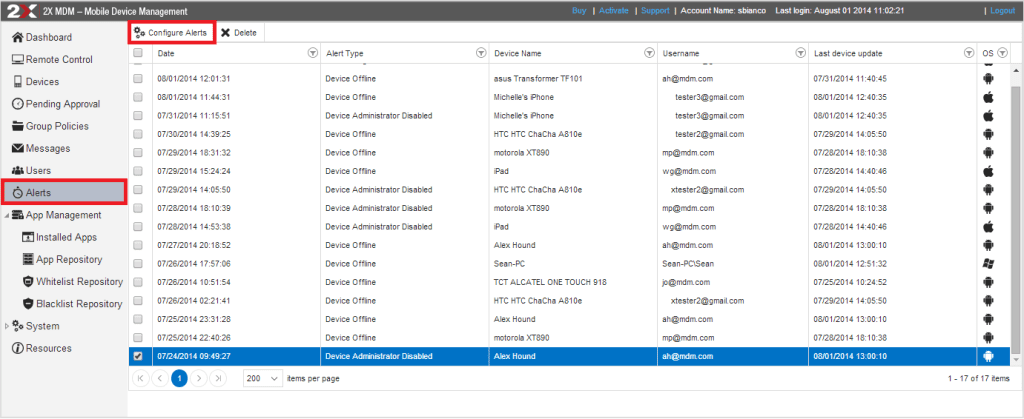Click Windows icon in Sean-PC row
Screen dimensions: 1024x419
pos(988,264)
